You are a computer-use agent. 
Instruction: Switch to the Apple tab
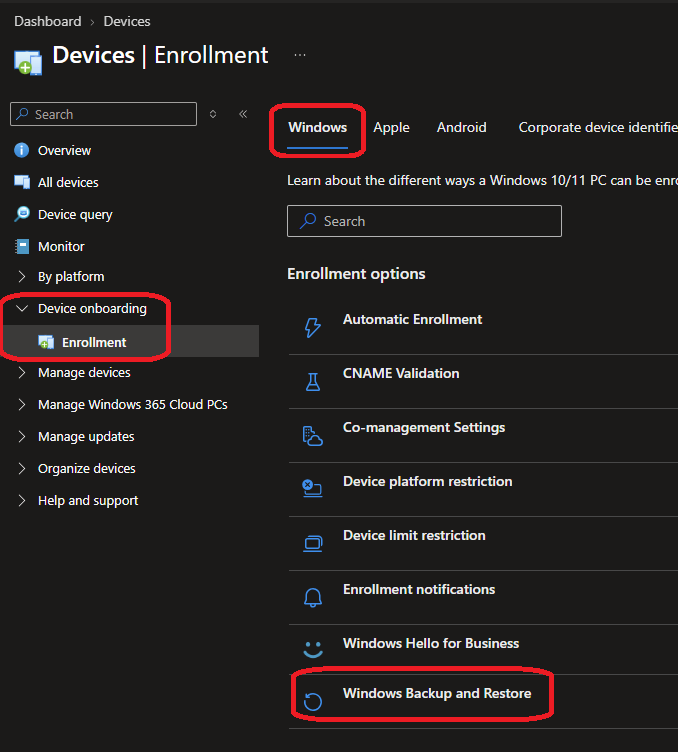(x=391, y=127)
